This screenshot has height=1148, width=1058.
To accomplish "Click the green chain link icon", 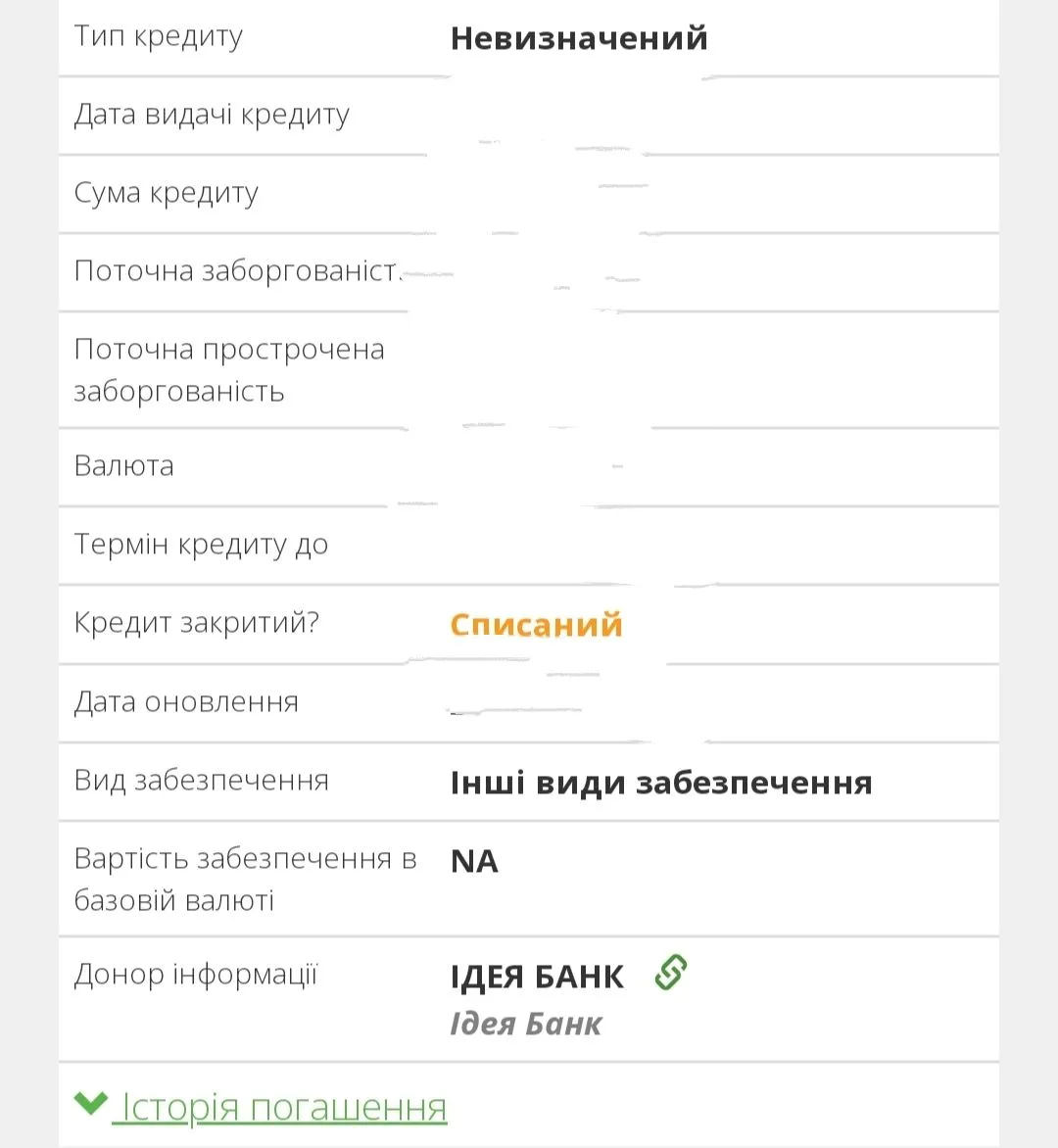I will [x=671, y=973].
